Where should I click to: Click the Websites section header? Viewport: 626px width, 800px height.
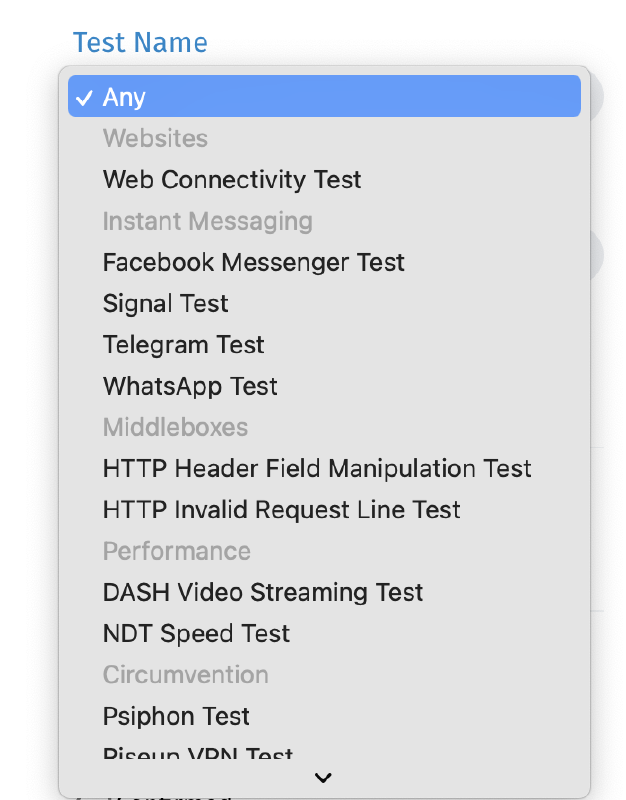(x=155, y=138)
